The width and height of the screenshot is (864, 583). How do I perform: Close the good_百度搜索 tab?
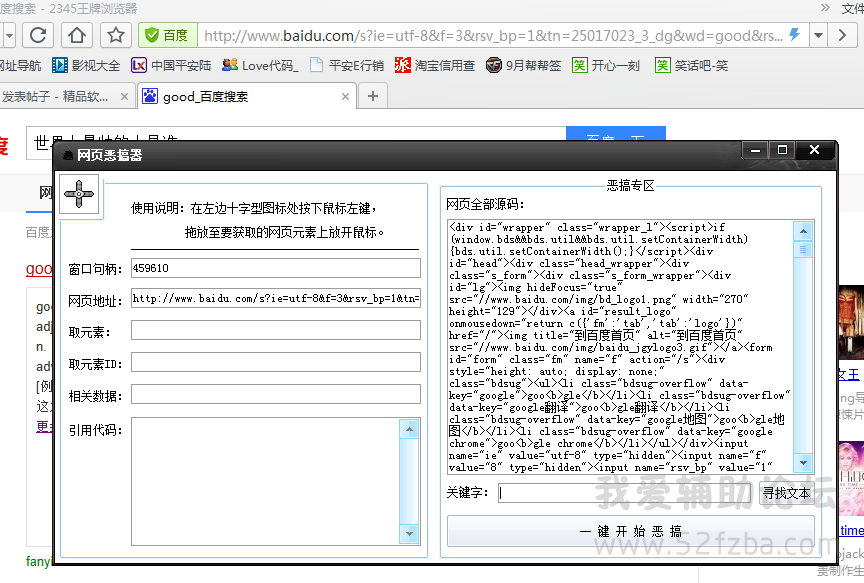click(x=345, y=97)
